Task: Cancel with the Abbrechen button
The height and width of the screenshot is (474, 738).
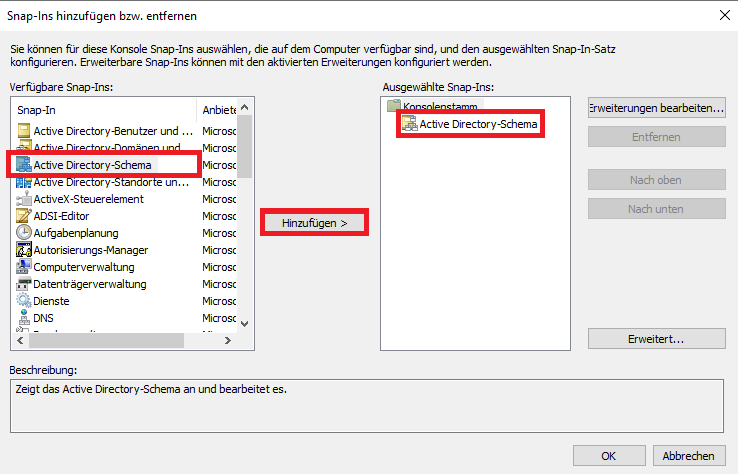Action: tap(689, 455)
